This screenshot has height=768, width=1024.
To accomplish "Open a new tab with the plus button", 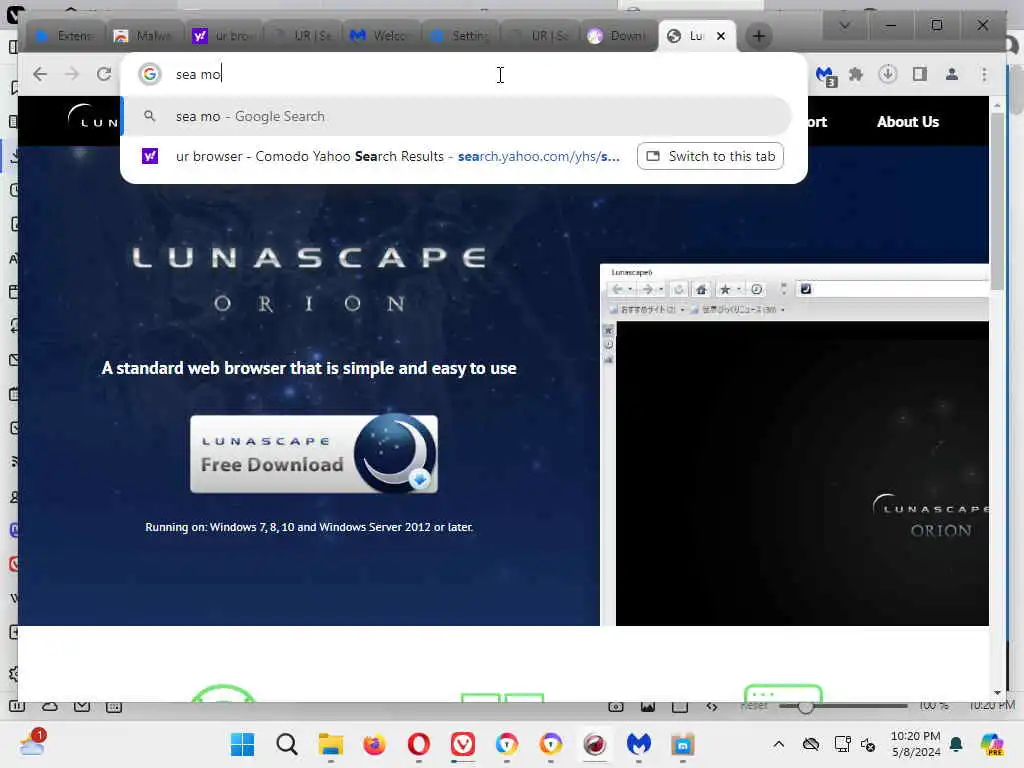I will tap(758, 37).
